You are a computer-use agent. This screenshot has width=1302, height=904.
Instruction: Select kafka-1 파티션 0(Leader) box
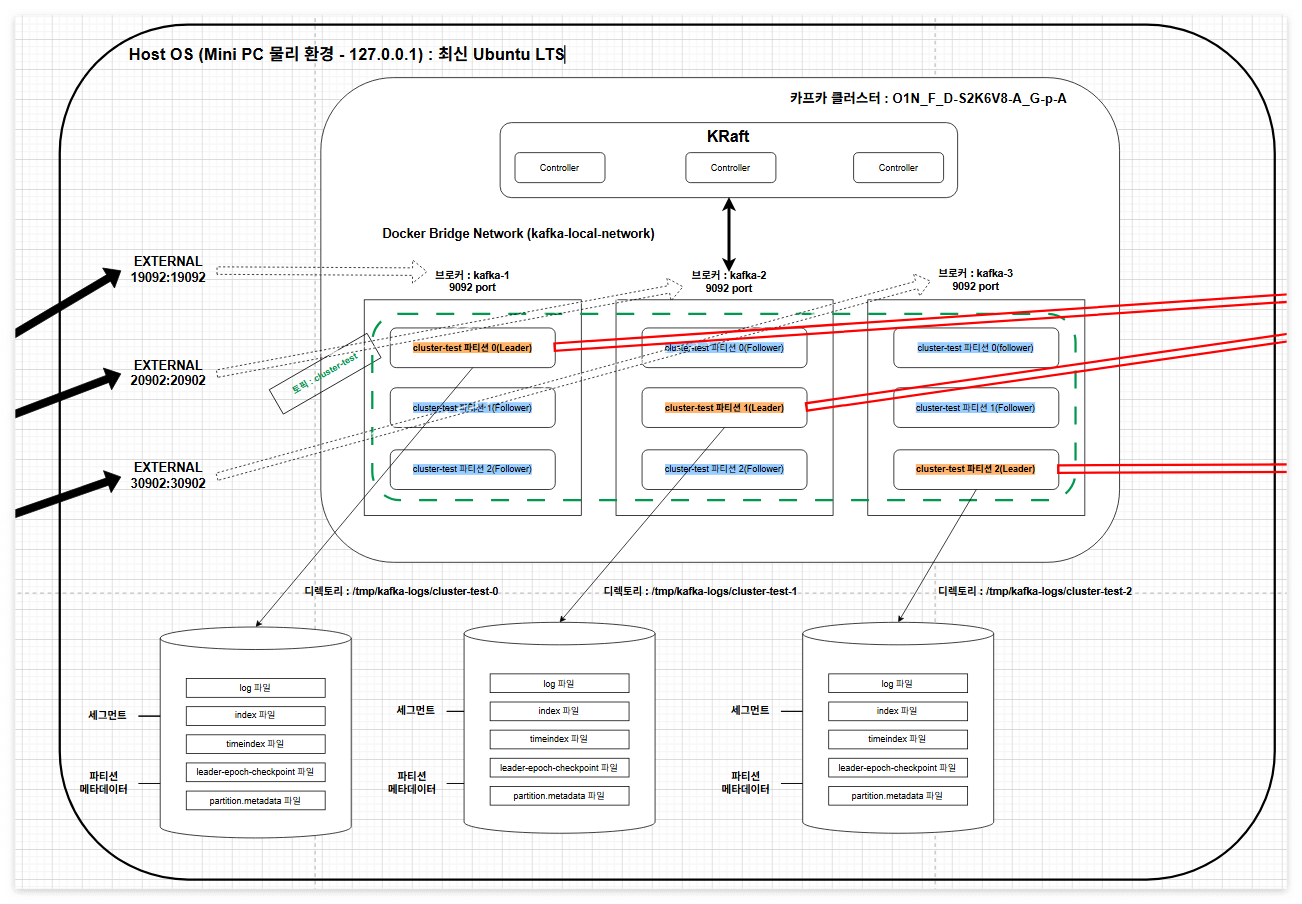point(472,348)
